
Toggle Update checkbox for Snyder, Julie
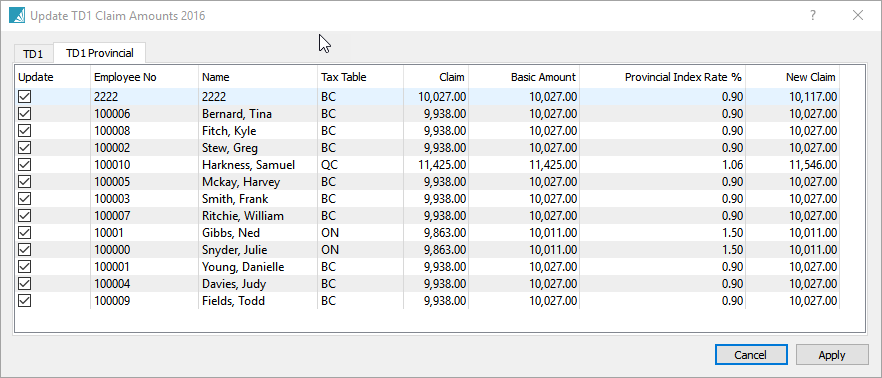pyautogui.click(x=25, y=250)
